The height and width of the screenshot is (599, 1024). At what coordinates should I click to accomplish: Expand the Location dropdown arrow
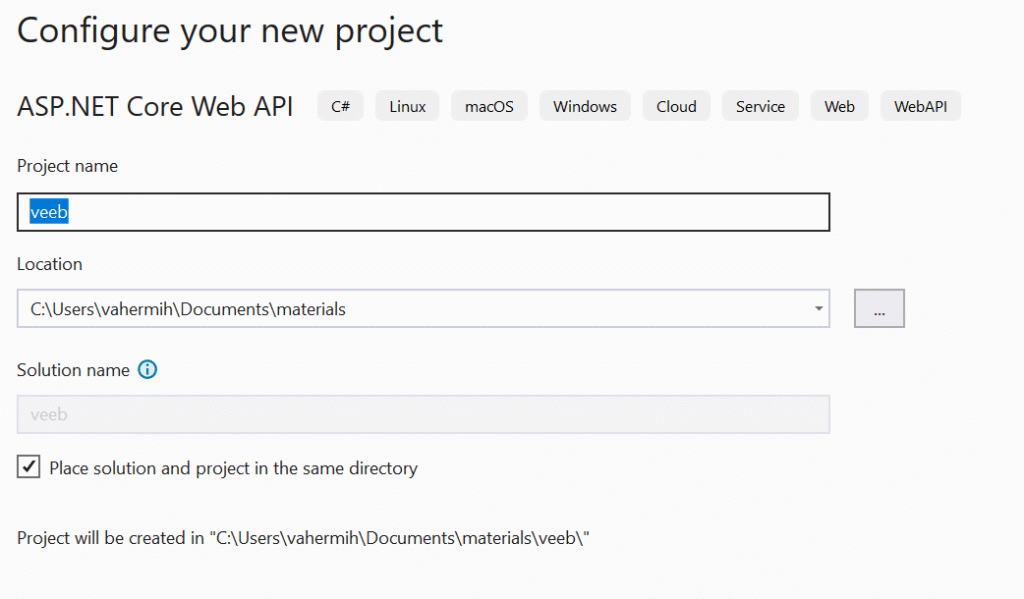818,309
